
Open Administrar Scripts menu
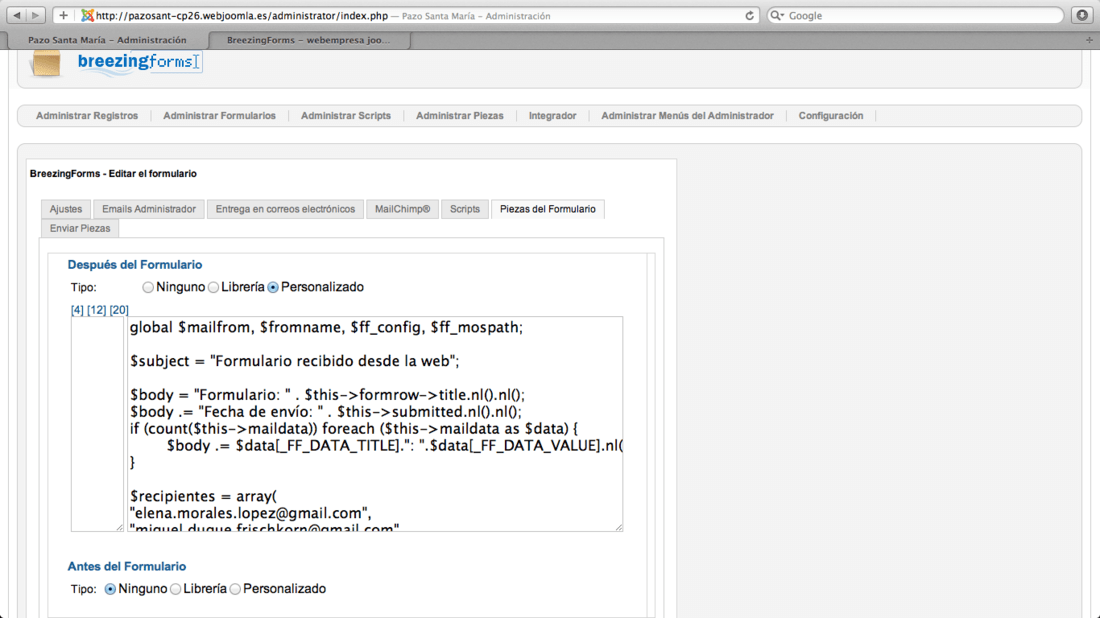pos(346,116)
